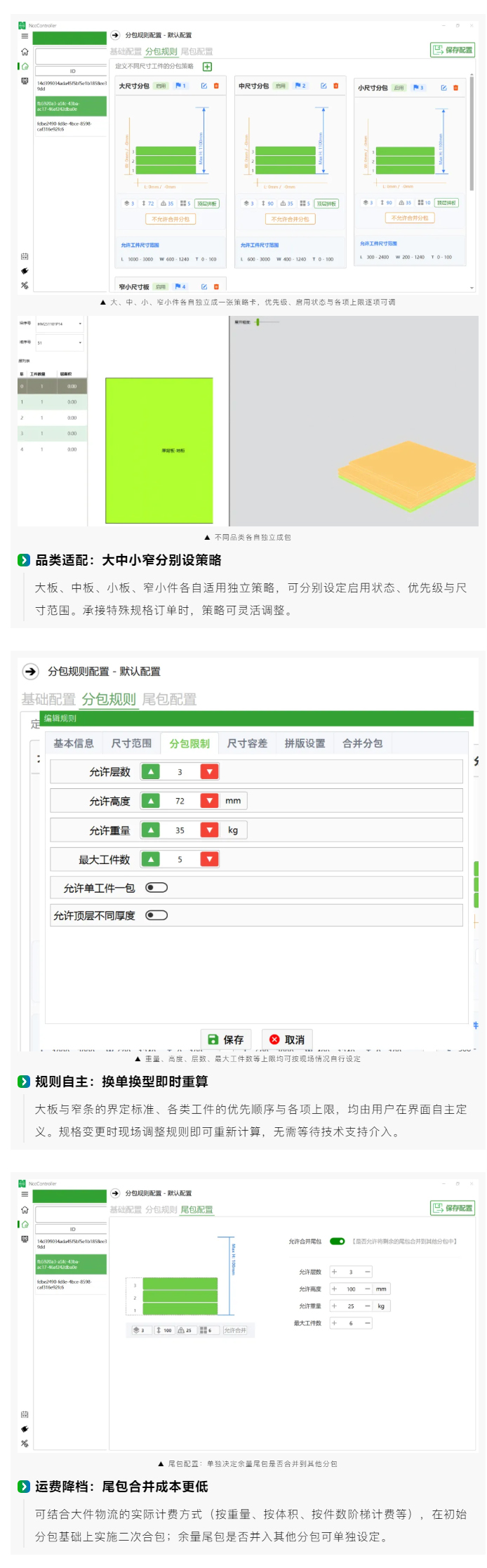487x1568 pixels.
Task: Click plus for 允许层数 in 尾包配置 window
Action: [x=334, y=1271]
